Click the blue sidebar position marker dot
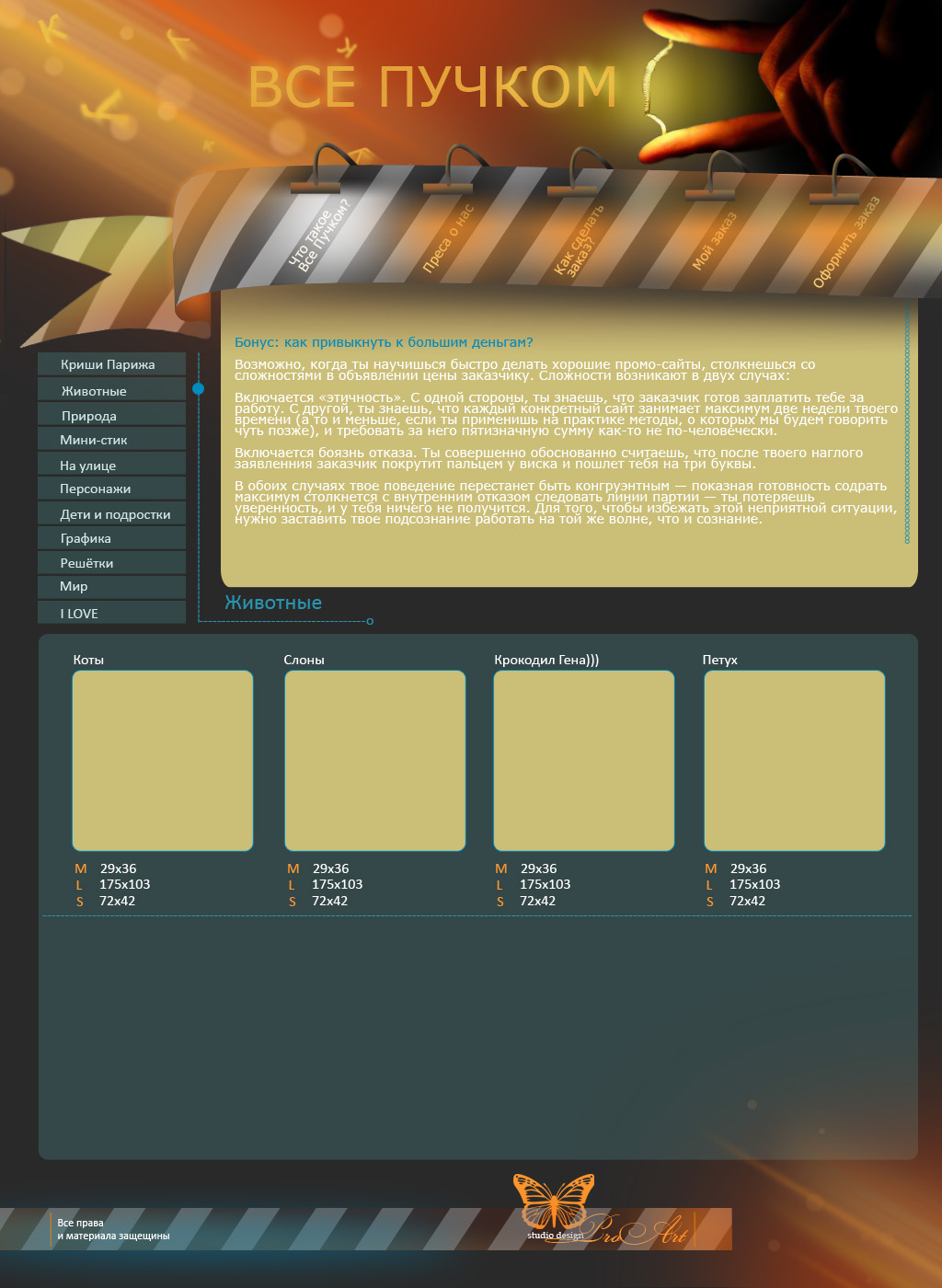This screenshot has width=942, height=1288. [x=198, y=389]
